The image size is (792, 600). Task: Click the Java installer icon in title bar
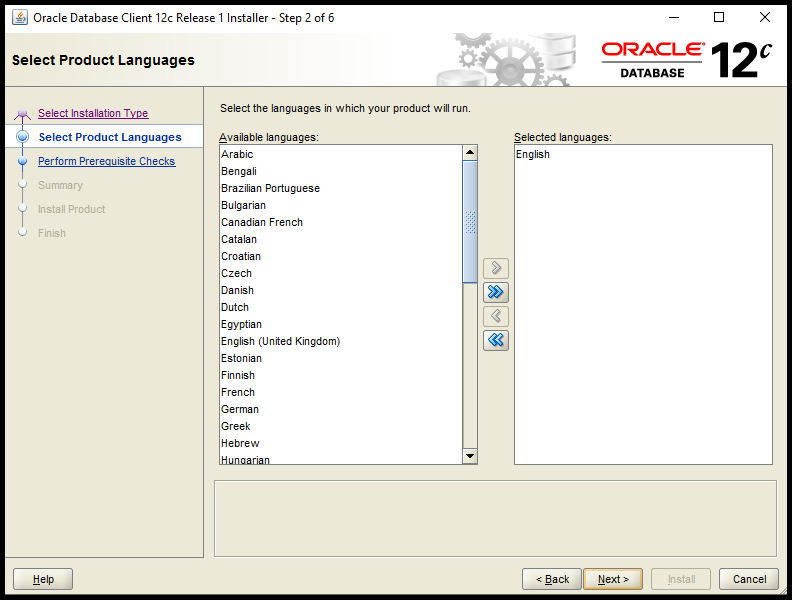click(x=20, y=18)
